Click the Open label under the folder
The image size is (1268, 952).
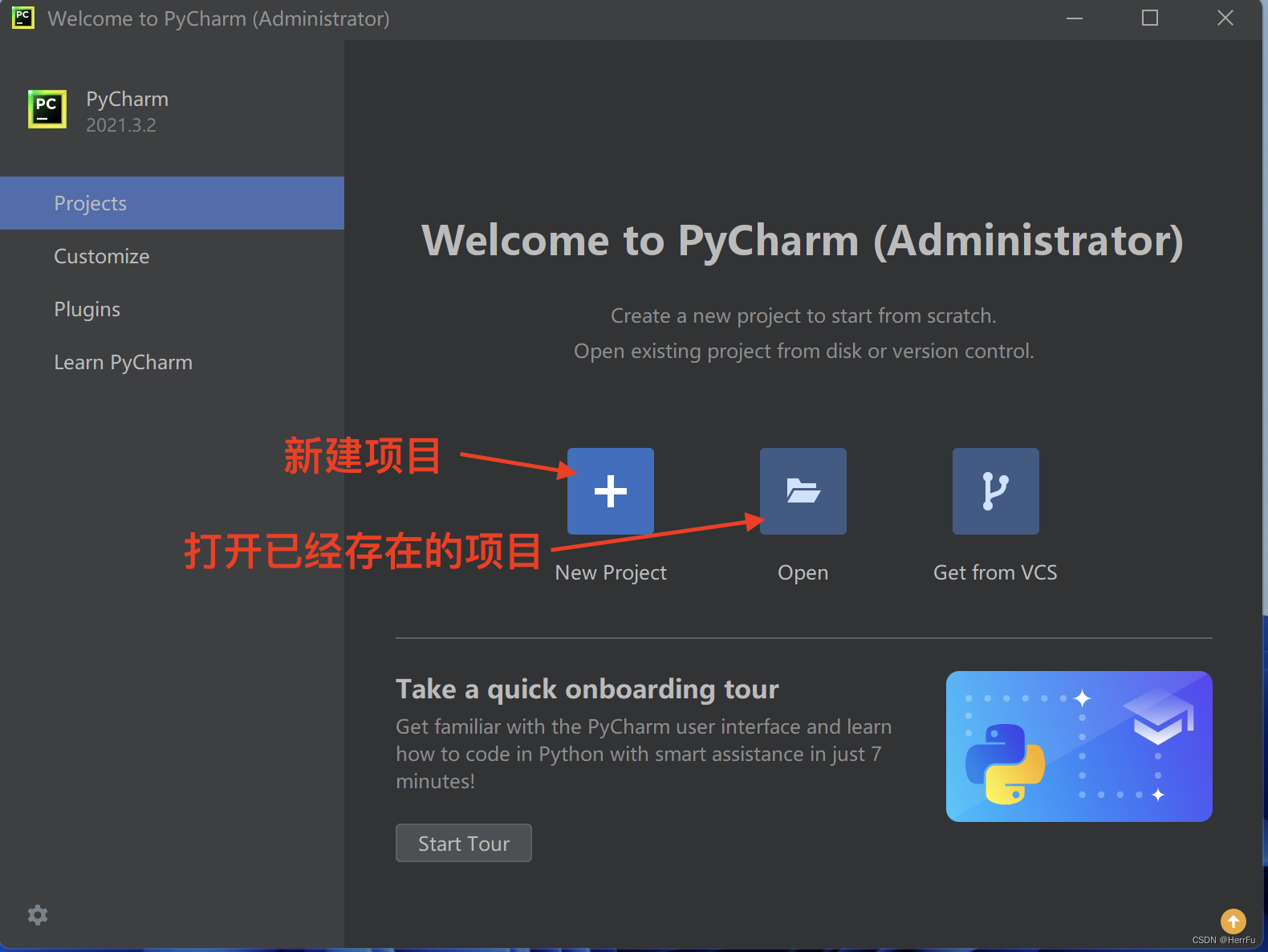point(803,573)
